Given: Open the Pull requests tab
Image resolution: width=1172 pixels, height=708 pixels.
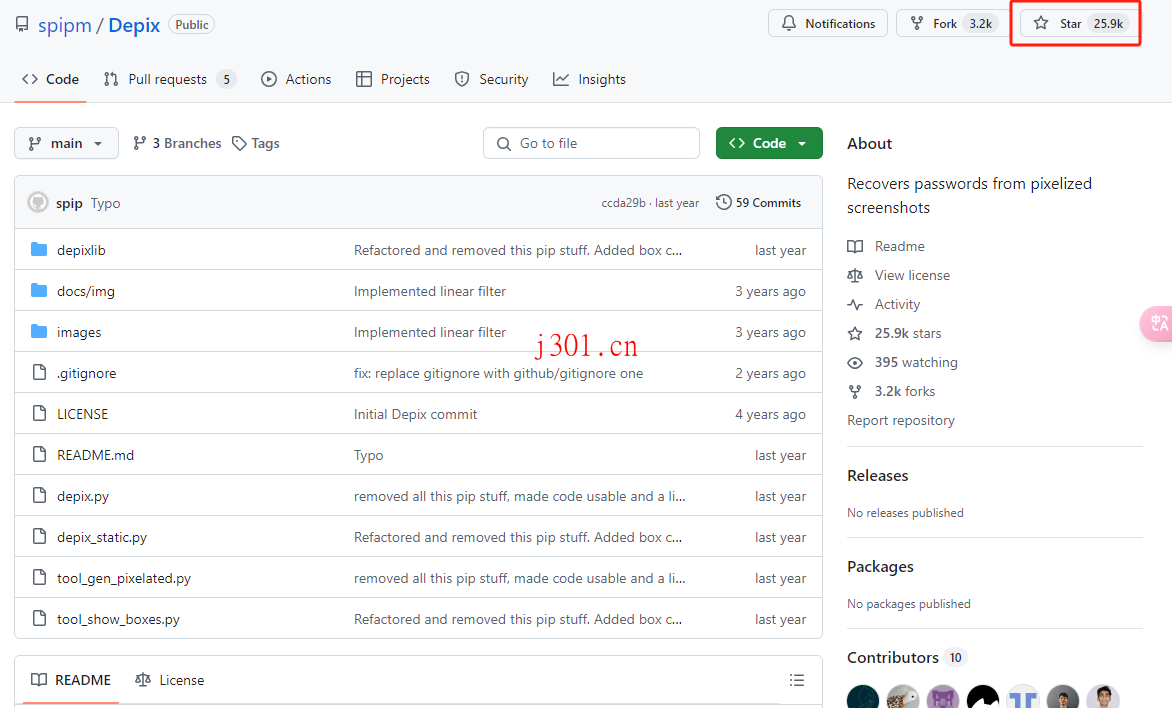Looking at the screenshot, I should click(169, 79).
